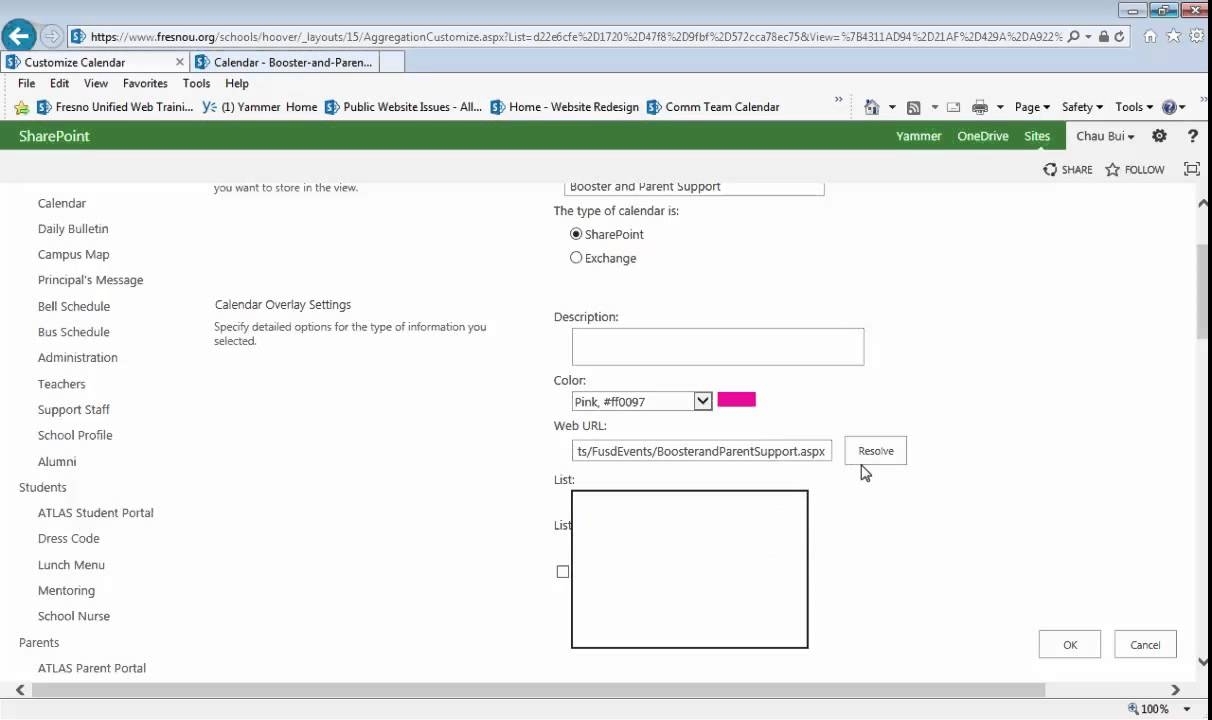
Task: Click the List selection box
Action: pos(690,569)
